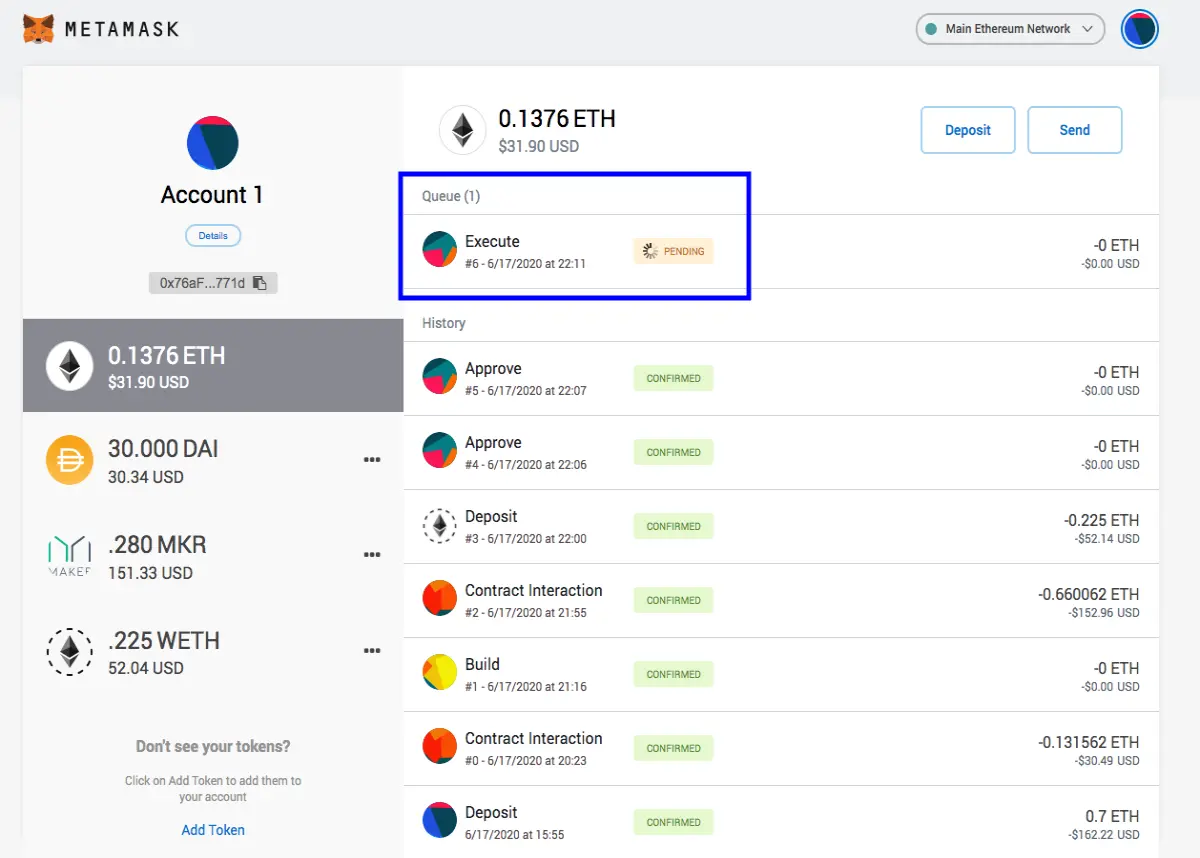
Task: Click Add Token link
Action: coord(213,830)
